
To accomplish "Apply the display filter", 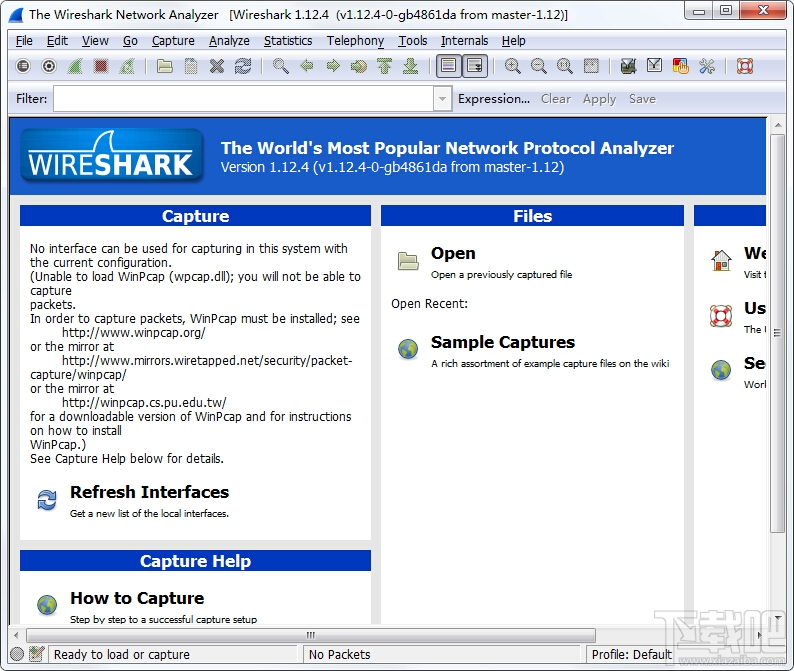I will coord(599,99).
